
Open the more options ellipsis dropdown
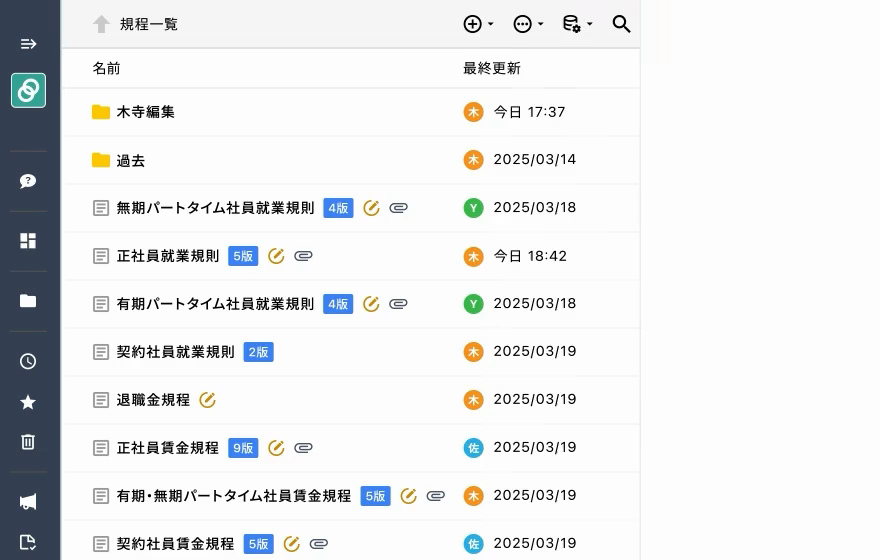[x=527, y=24]
